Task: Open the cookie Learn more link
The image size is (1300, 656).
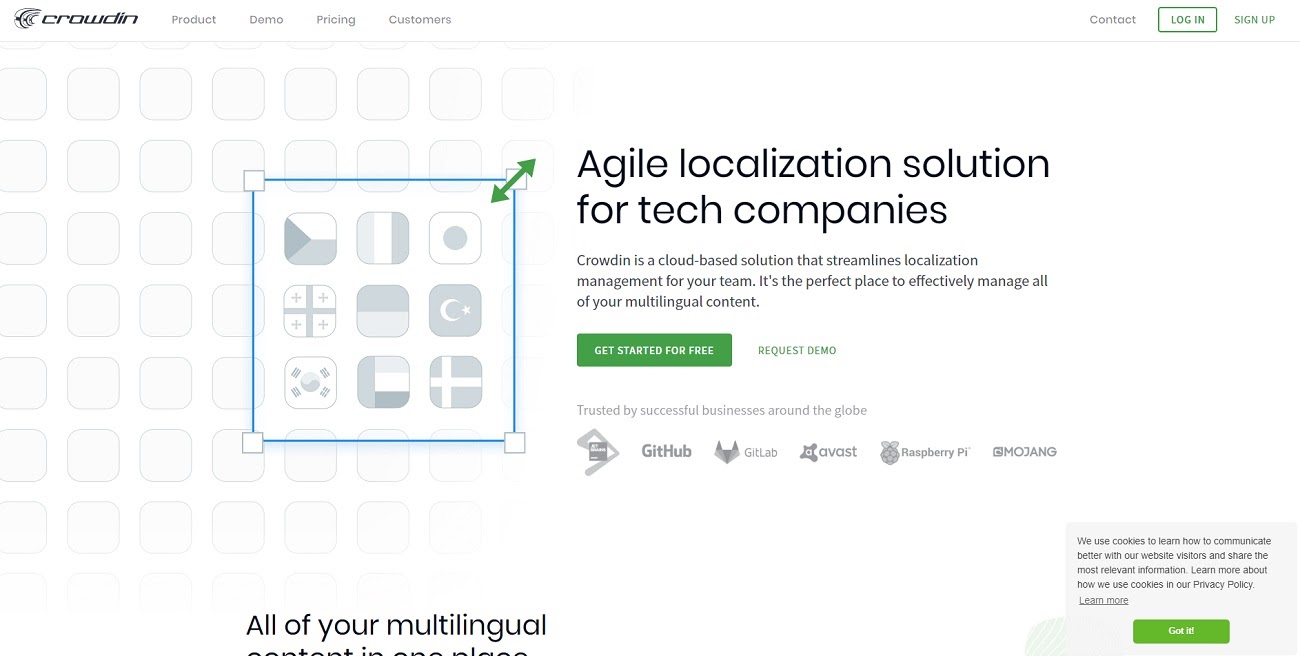Action: [x=1103, y=600]
